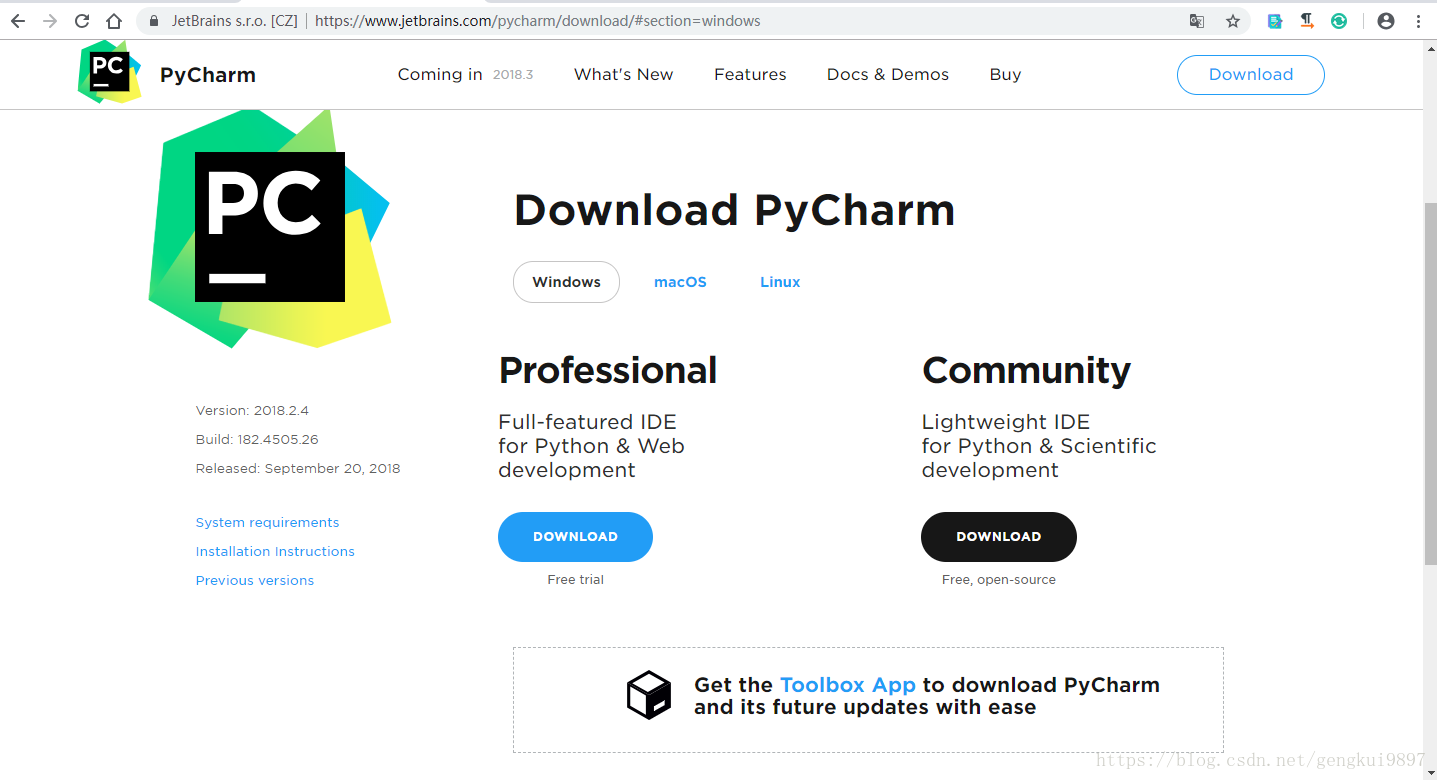Open the What's New menu item
This screenshot has width=1437, height=780.
[x=623, y=74]
